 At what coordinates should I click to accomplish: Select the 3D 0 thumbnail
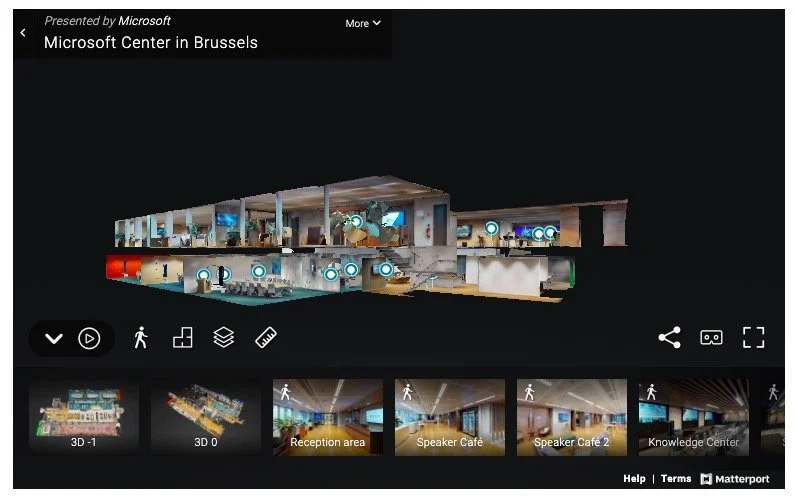point(206,417)
